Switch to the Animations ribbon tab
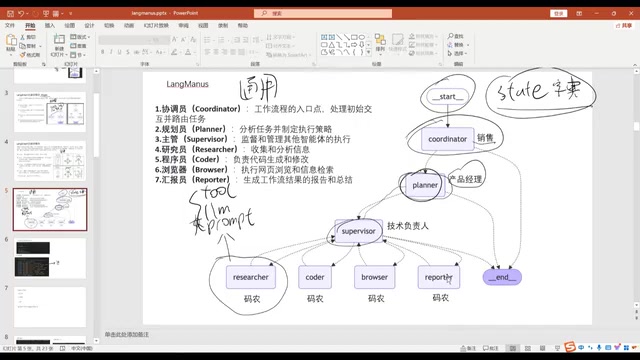This screenshot has height=360, width=640. coord(129,25)
